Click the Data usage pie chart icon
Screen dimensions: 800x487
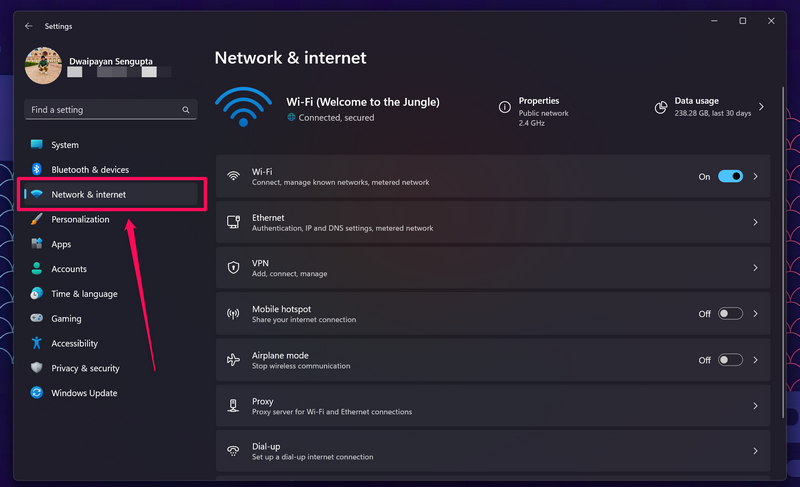[661, 107]
